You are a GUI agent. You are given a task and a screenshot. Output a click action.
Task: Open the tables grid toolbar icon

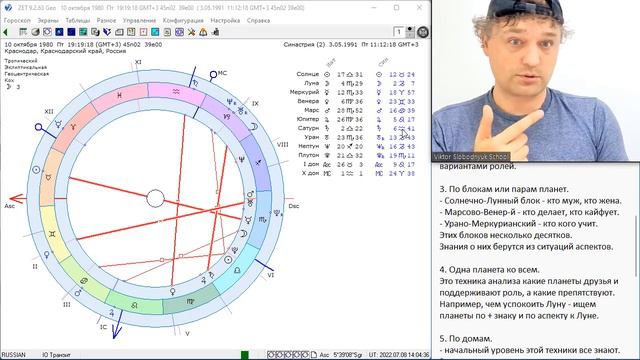[23, 32]
